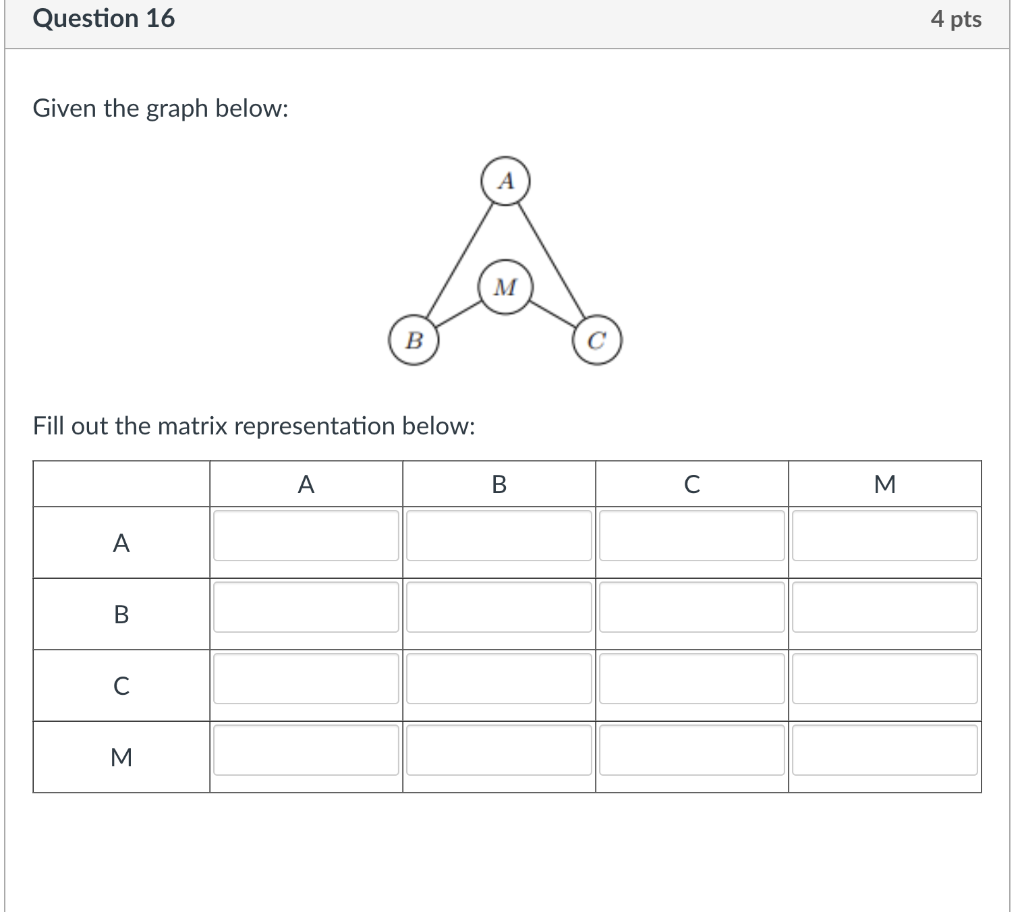
Task: Select the input for row C column M
Action: [884, 678]
